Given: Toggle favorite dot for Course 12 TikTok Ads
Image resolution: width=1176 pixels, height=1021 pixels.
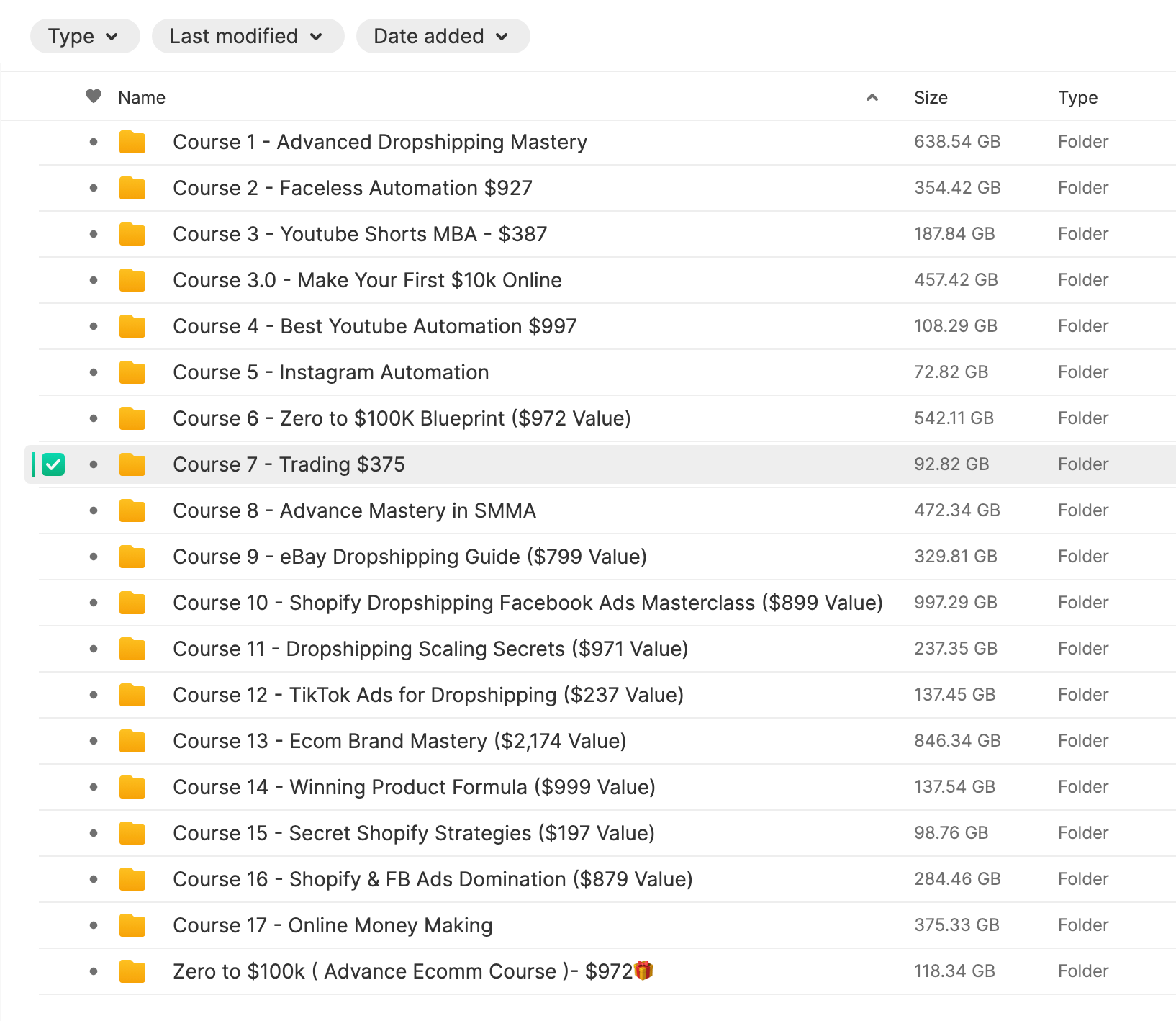Looking at the screenshot, I should pyautogui.click(x=94, y=695).
